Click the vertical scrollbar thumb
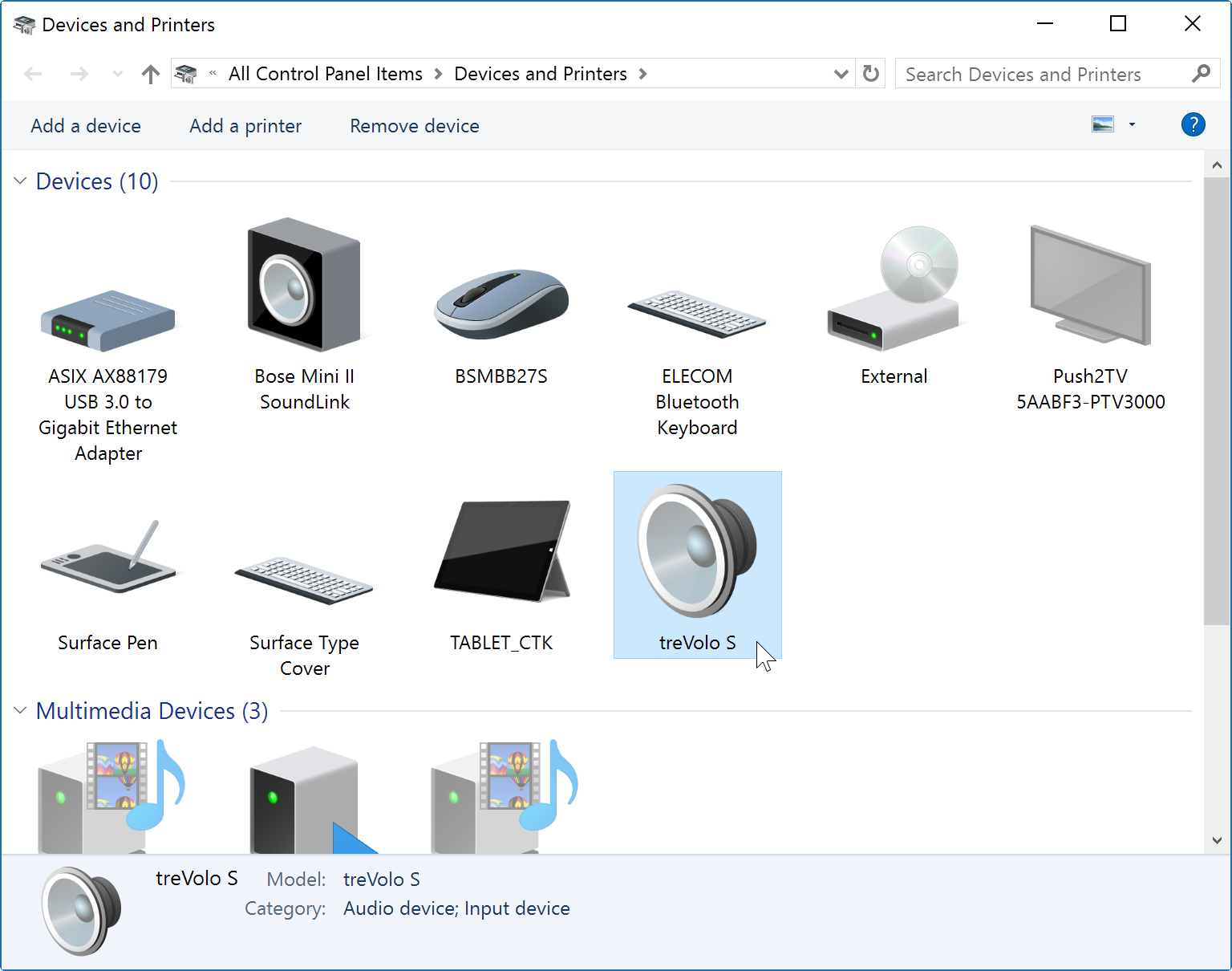The width and height of the screenshot is (1232, 971). (1217, 400)
